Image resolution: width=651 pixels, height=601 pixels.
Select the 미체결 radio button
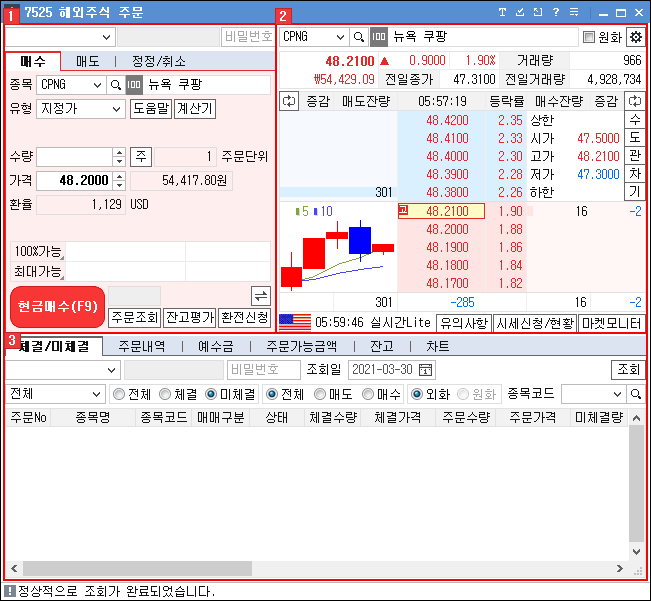(x=211, y=394)
